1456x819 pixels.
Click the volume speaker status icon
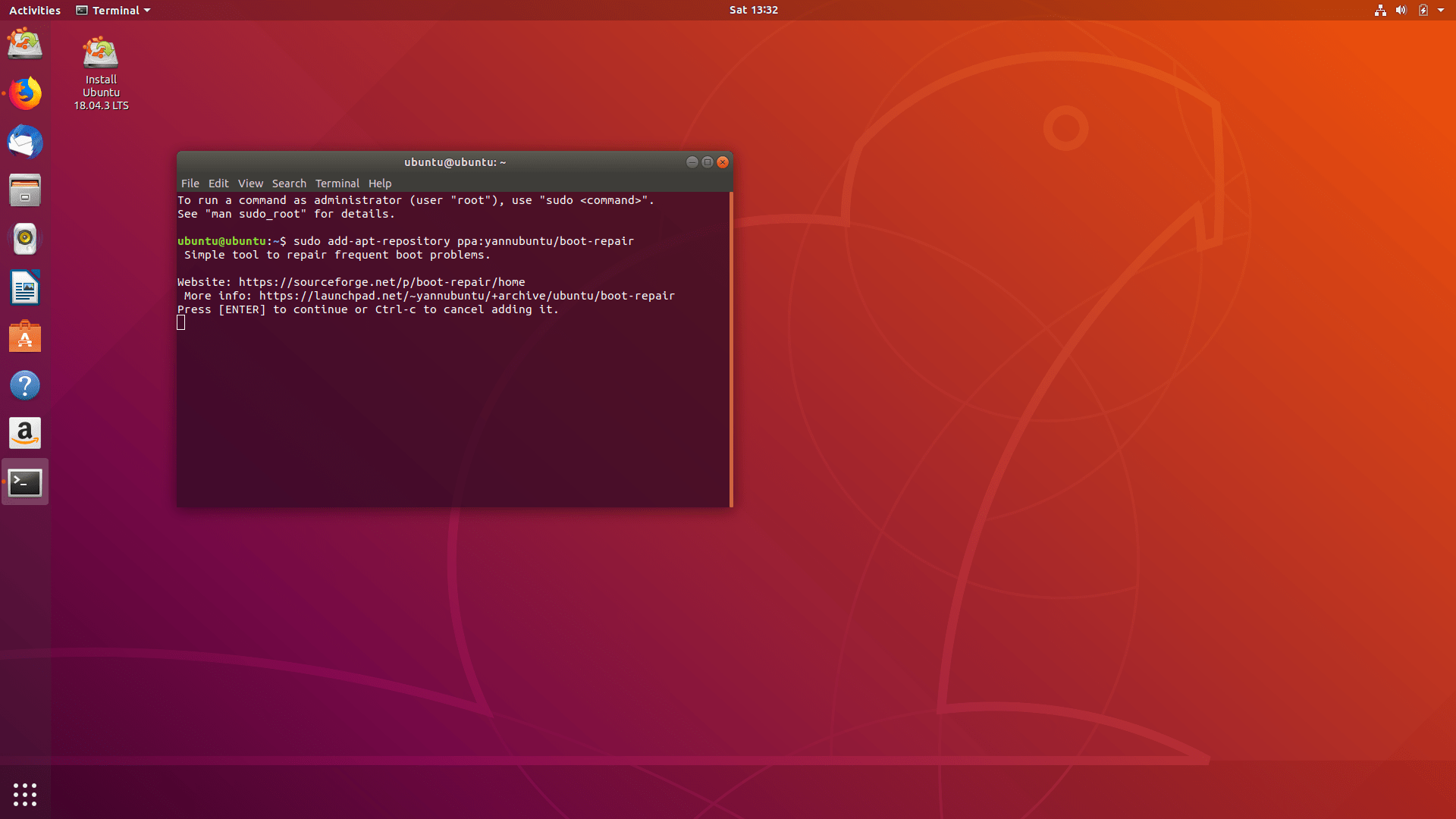1401,11
